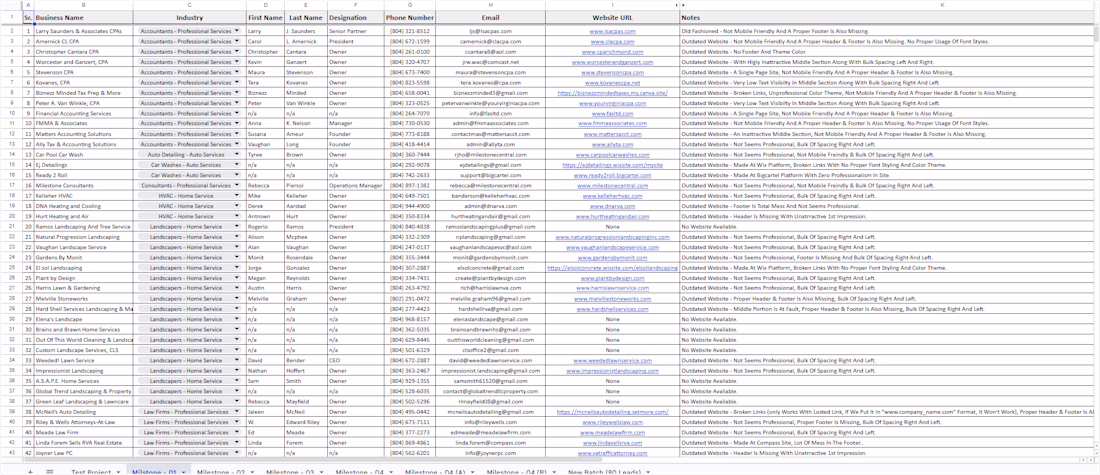Switch to the Test Project sheet tab
This screenshot has height=475, width=1100.
point(91,472)
